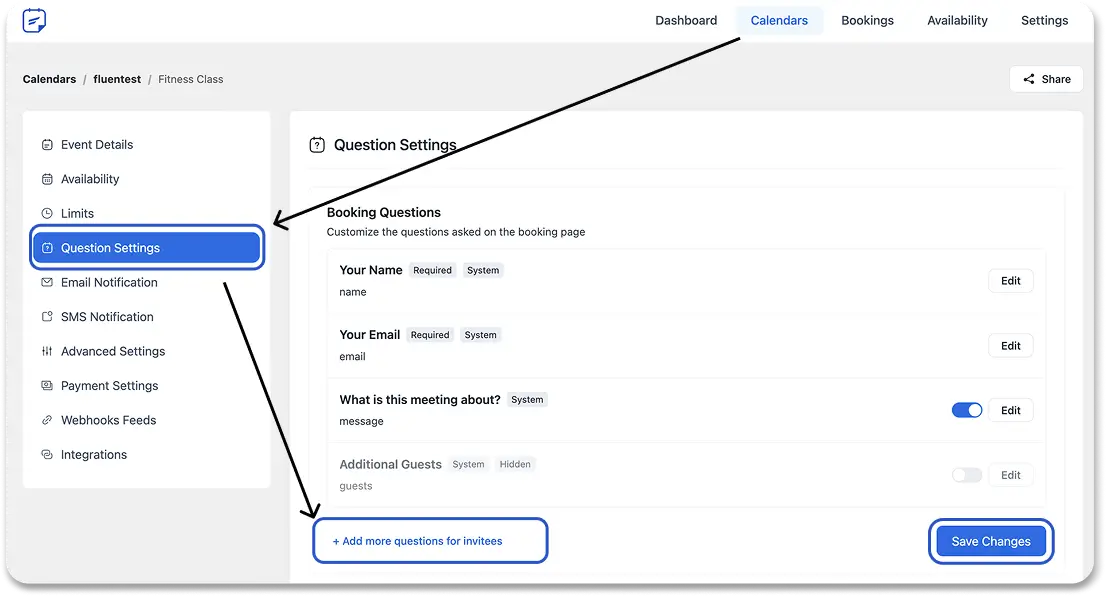Open Integrations in the sidebar
Viewport: 1106px width, 596px height.
click(146, 455)
